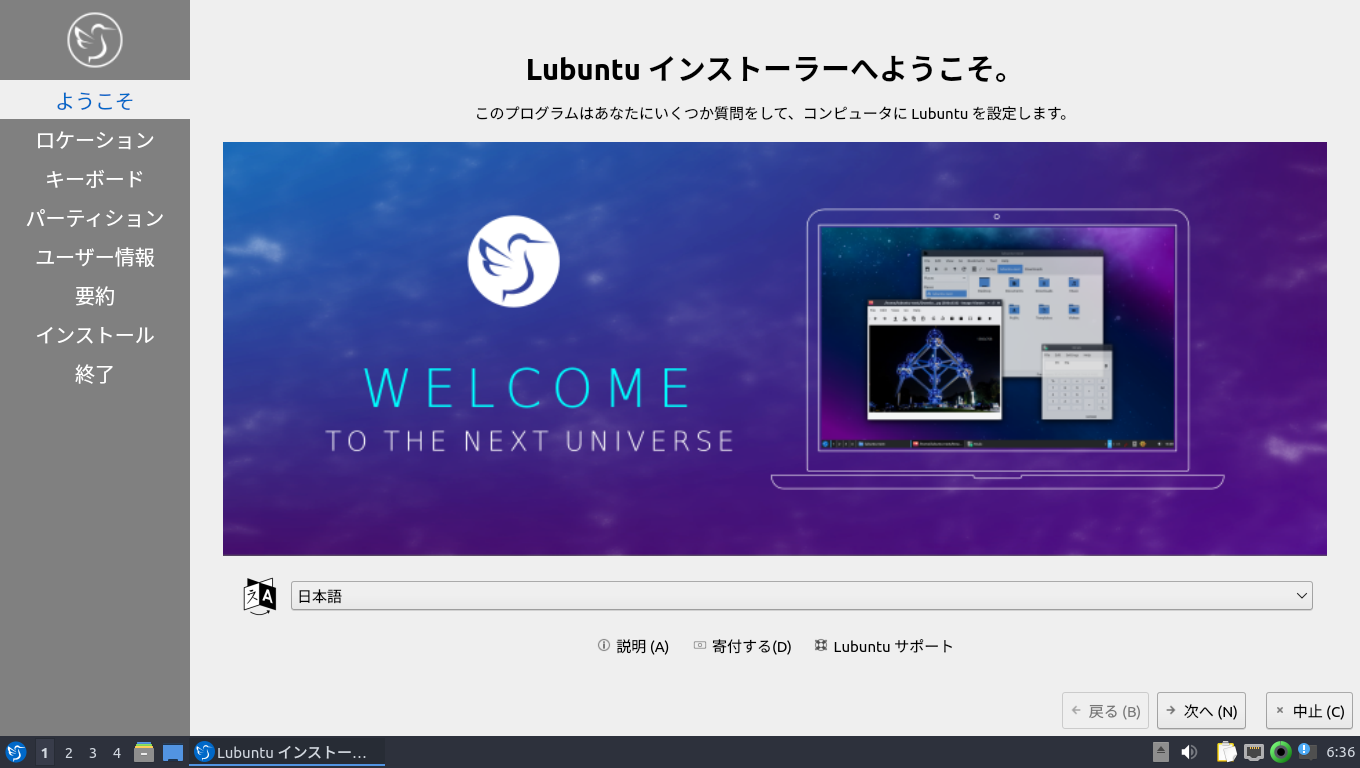Switch to virtual desktop 1
Image resolution: width=1360 pixels, height=768 pixels.
point(44,752)
